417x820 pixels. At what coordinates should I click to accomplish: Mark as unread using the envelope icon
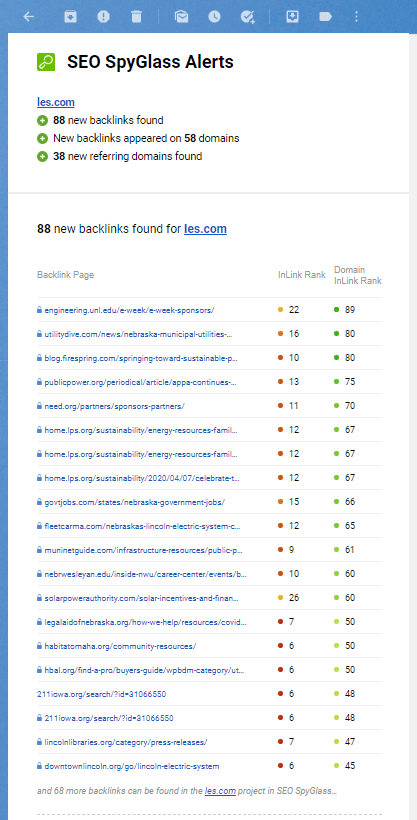[x=182, y=17]
